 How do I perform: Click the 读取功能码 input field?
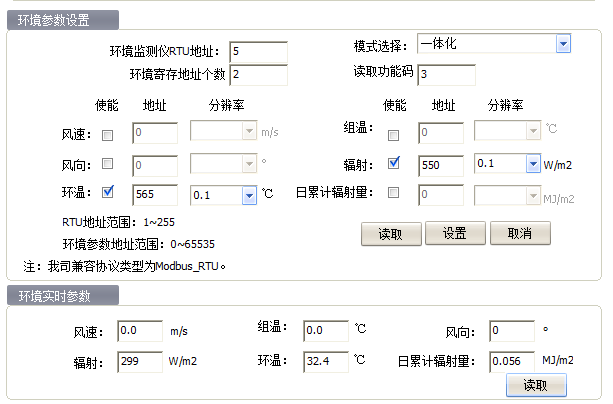[446, 74]
